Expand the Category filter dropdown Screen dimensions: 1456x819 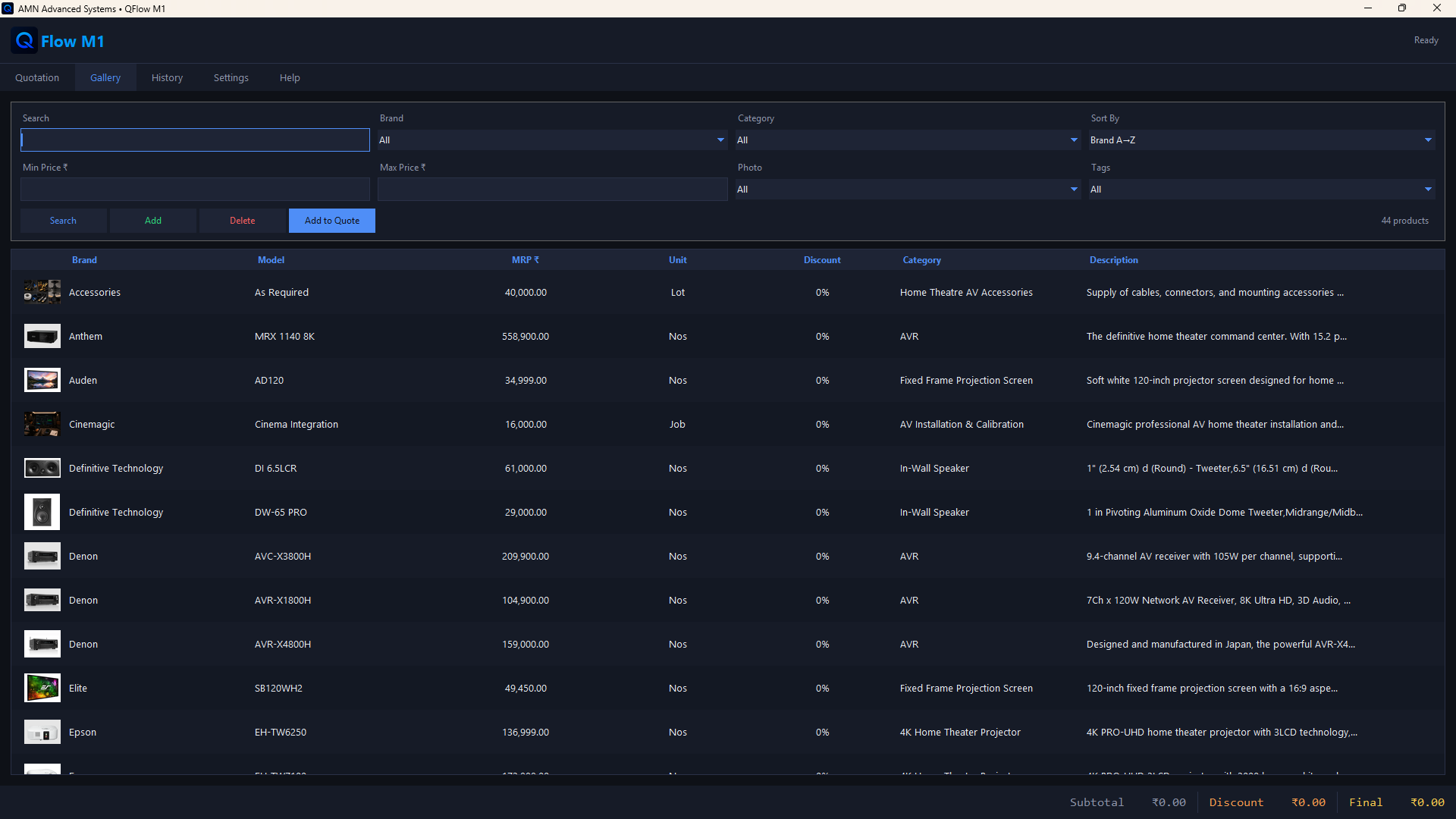[x=908, y=140]
